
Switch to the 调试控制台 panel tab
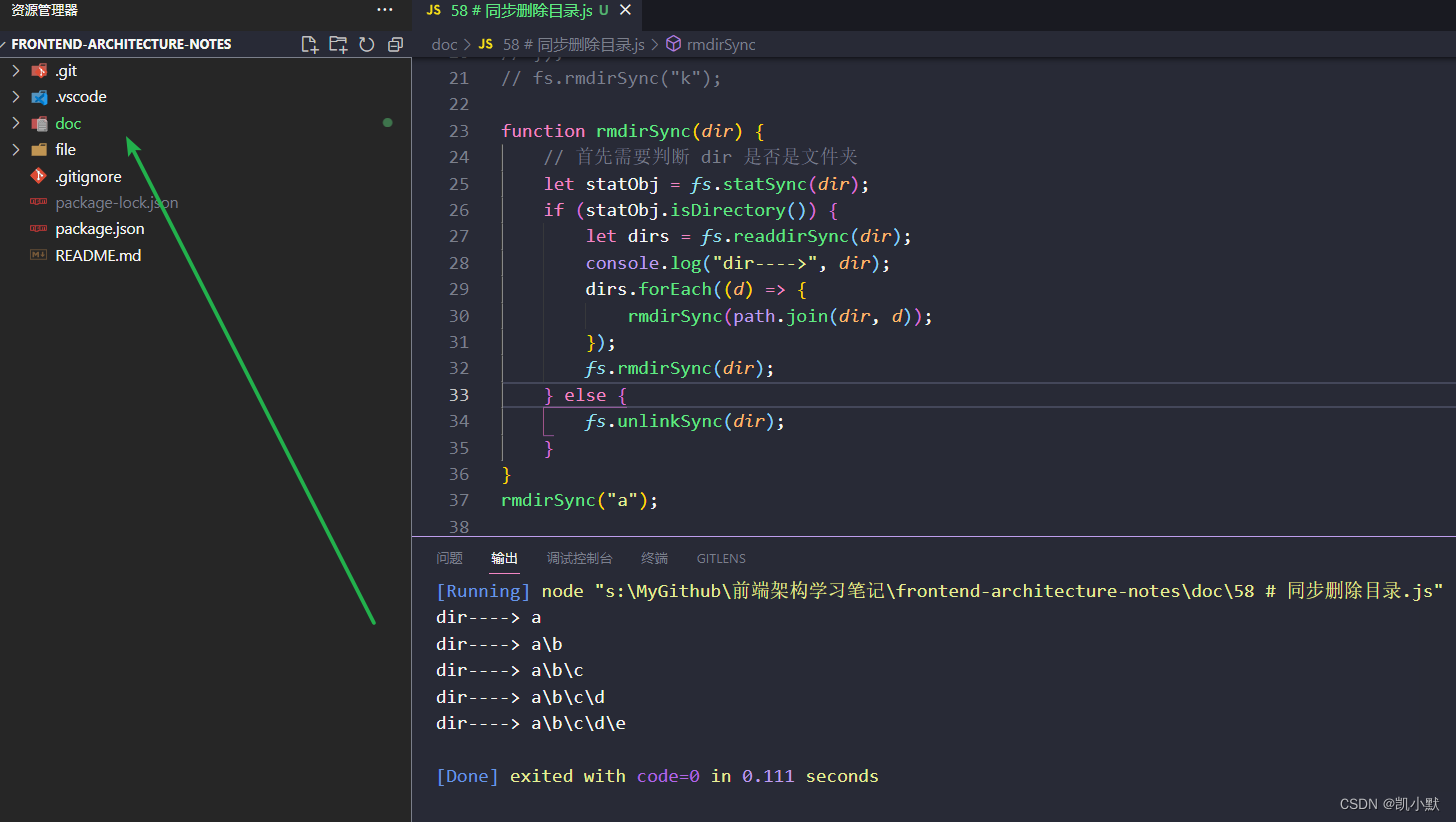[579, 558]
